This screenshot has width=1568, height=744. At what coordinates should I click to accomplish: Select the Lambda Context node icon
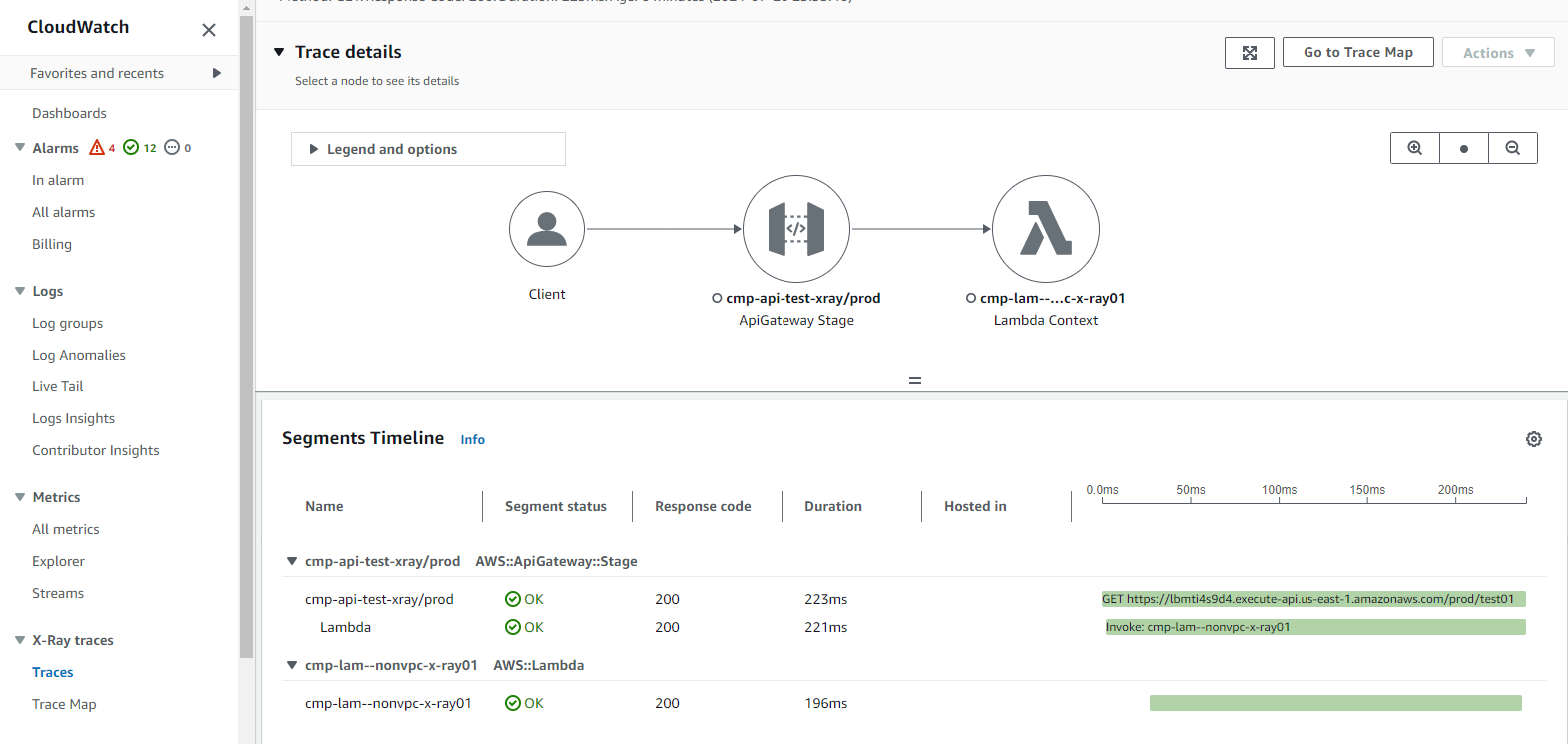point(1046,229)
